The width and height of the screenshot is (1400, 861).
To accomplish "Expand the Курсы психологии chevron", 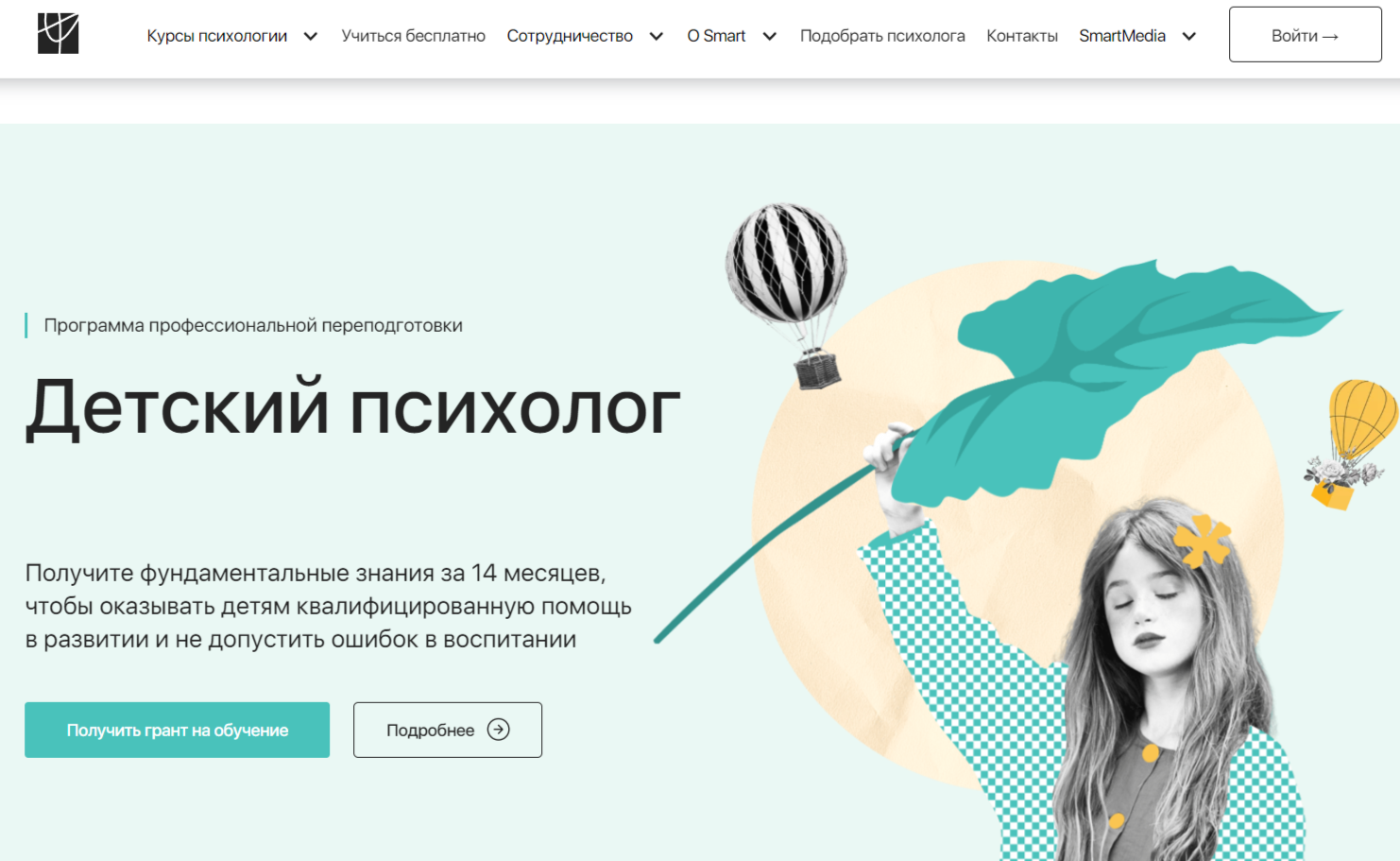I will (x=311, y=36).
